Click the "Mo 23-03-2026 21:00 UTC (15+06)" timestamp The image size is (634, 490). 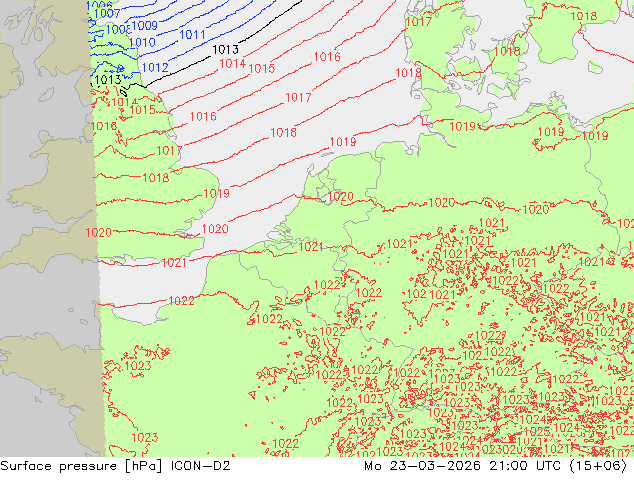[495, 466]
